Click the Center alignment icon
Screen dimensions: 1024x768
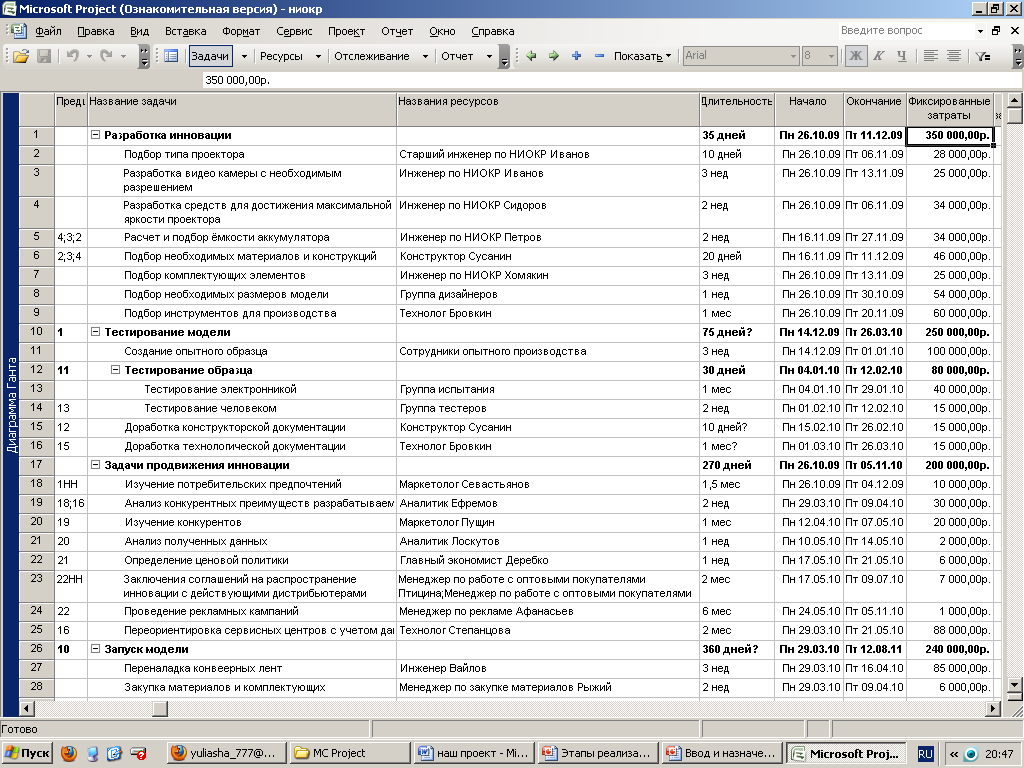pyautogui.click(x=953, y=56)
